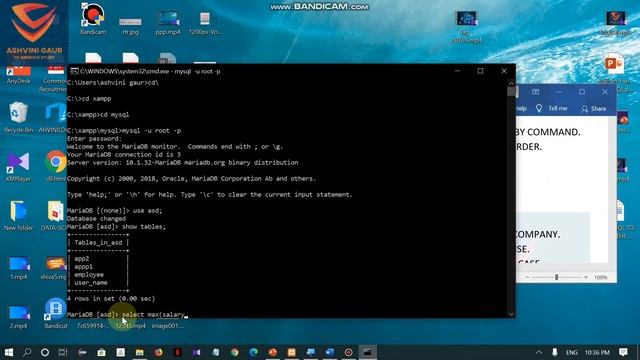Viewport: 640px width, 360px height.
Task: Launch KMPlayer from the desktop
Action: [18, 166]
